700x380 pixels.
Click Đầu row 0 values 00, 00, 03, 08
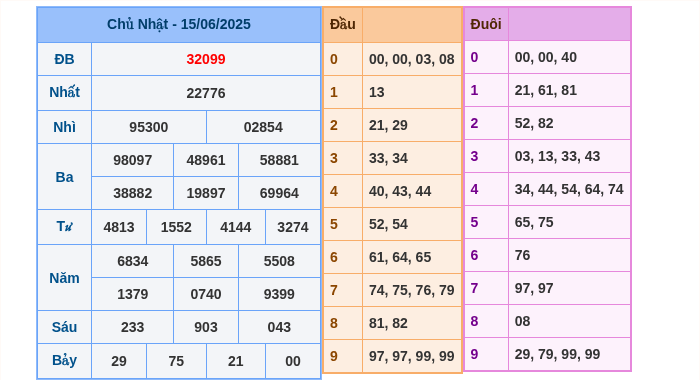click(412, 59)
